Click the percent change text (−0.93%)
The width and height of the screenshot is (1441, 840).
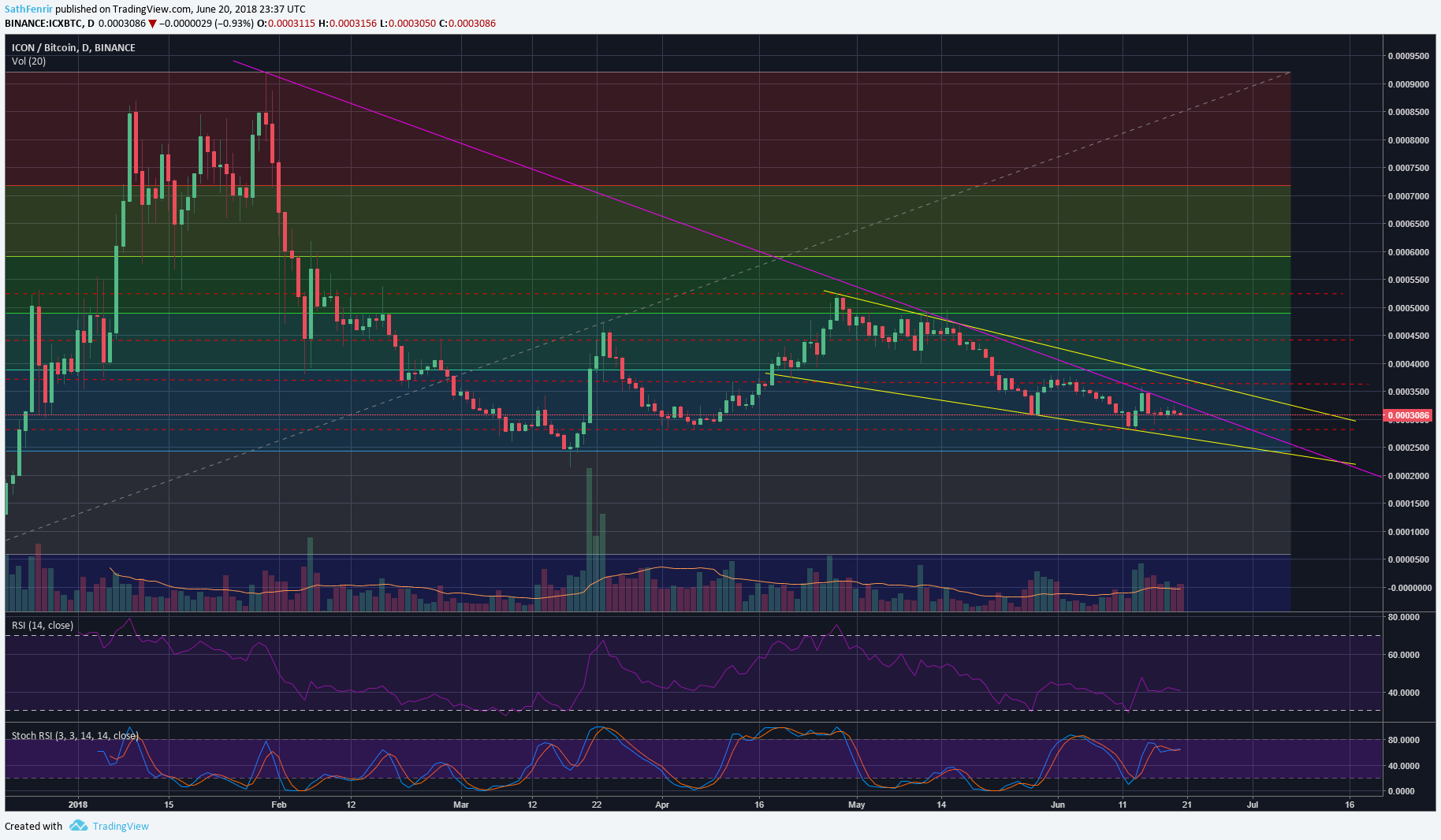[234, 23]
